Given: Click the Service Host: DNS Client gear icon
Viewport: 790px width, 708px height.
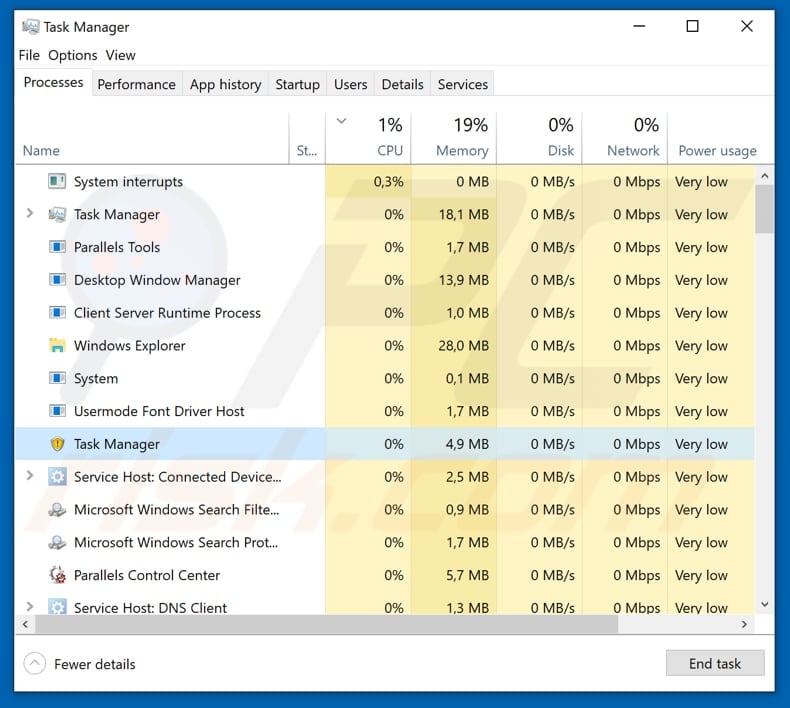Looking at the screenshot, I should (x=57, y=607).
